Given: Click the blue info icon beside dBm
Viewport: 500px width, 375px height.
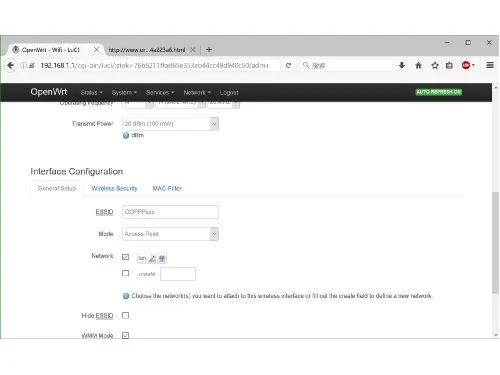Looking at the screenshot, I should tap(126, 135).
